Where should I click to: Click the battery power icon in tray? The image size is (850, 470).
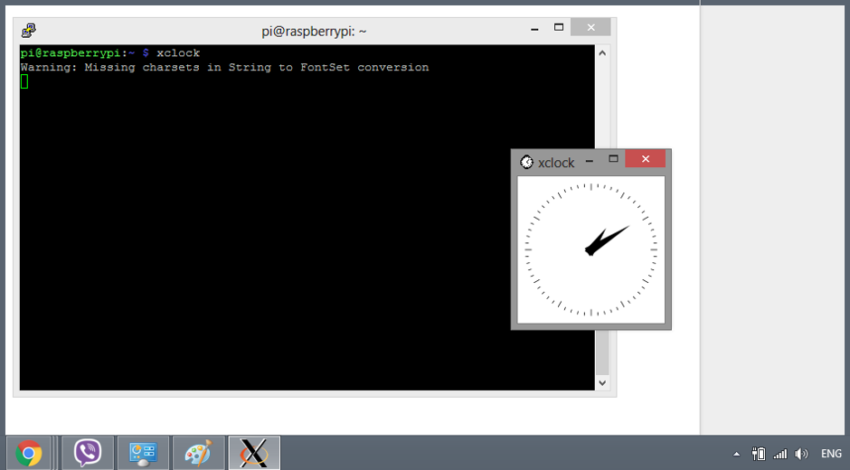[x=759, y=453]
